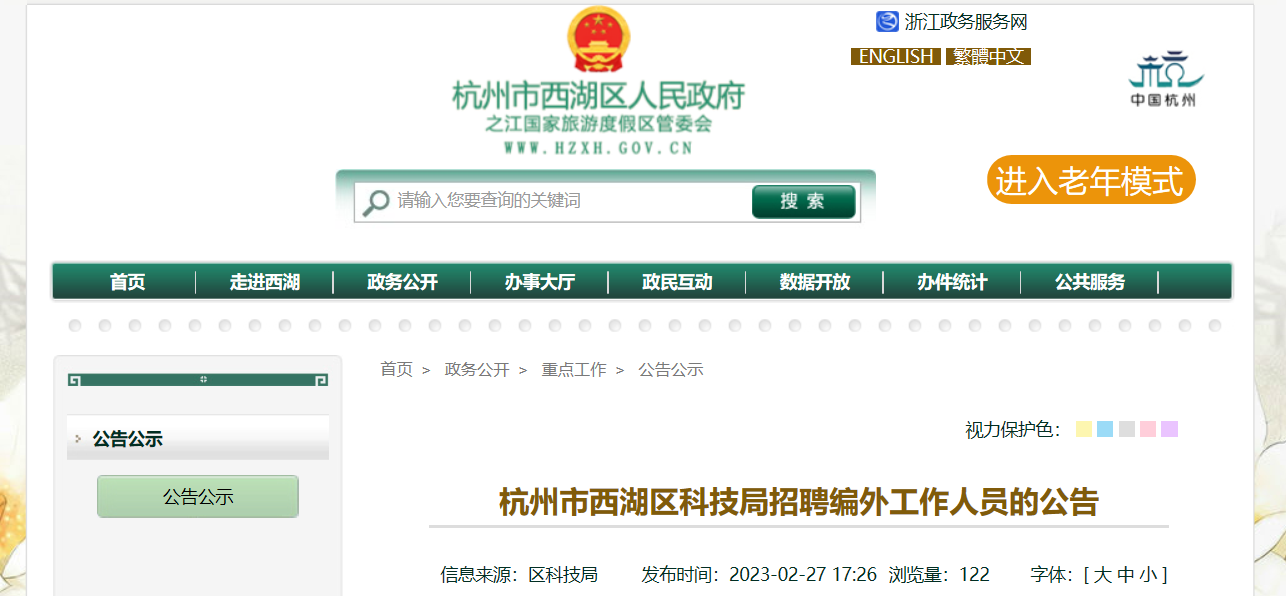Open 办件统计 in the navigation bar
1286x596 pixels.
[x=952, y=283]
